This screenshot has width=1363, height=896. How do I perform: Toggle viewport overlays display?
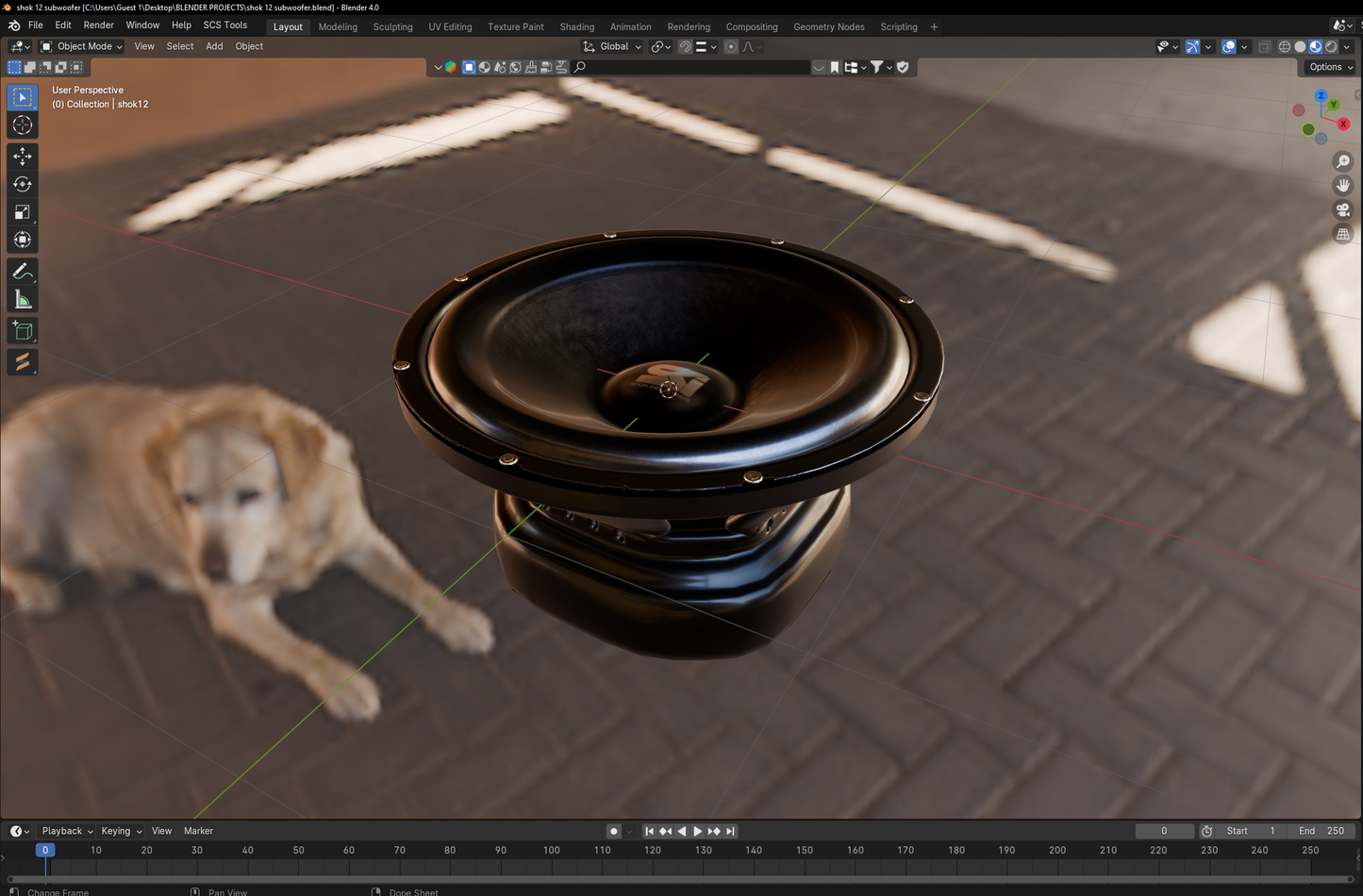point(1228,46)
